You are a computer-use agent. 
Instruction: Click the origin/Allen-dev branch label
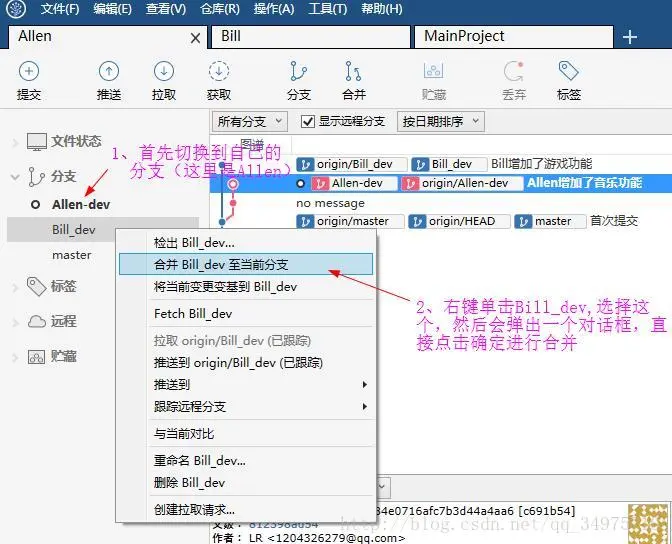click(462, 183)
